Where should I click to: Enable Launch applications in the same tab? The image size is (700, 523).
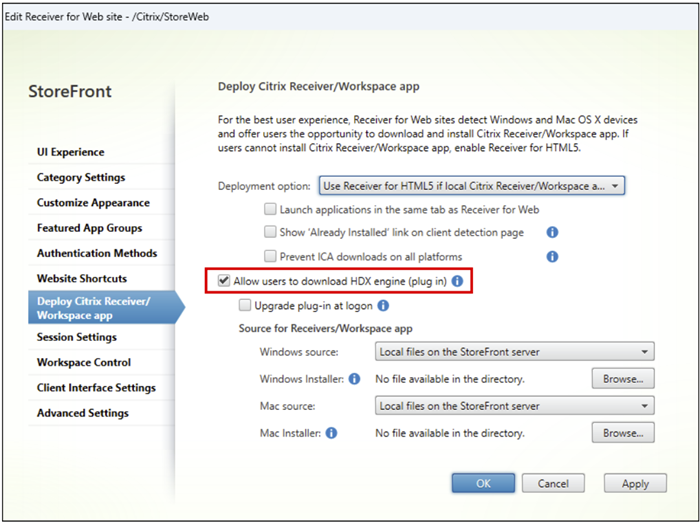pos(270,209)
